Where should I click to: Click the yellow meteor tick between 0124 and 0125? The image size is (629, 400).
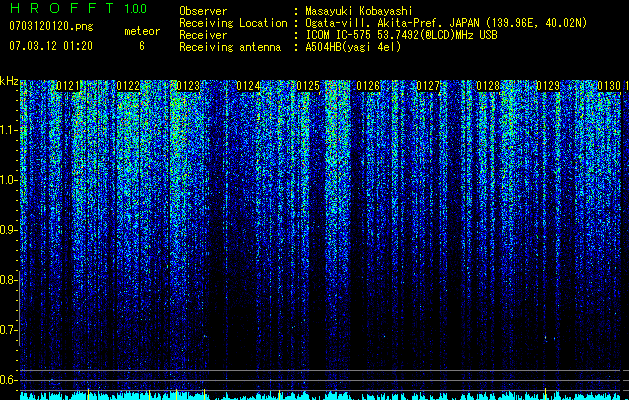click(279, 394)
